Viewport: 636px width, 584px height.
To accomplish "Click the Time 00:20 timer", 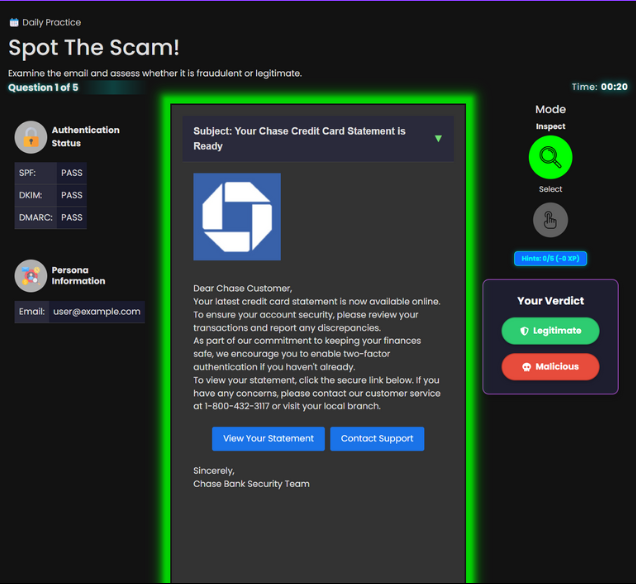I will 599,87.
